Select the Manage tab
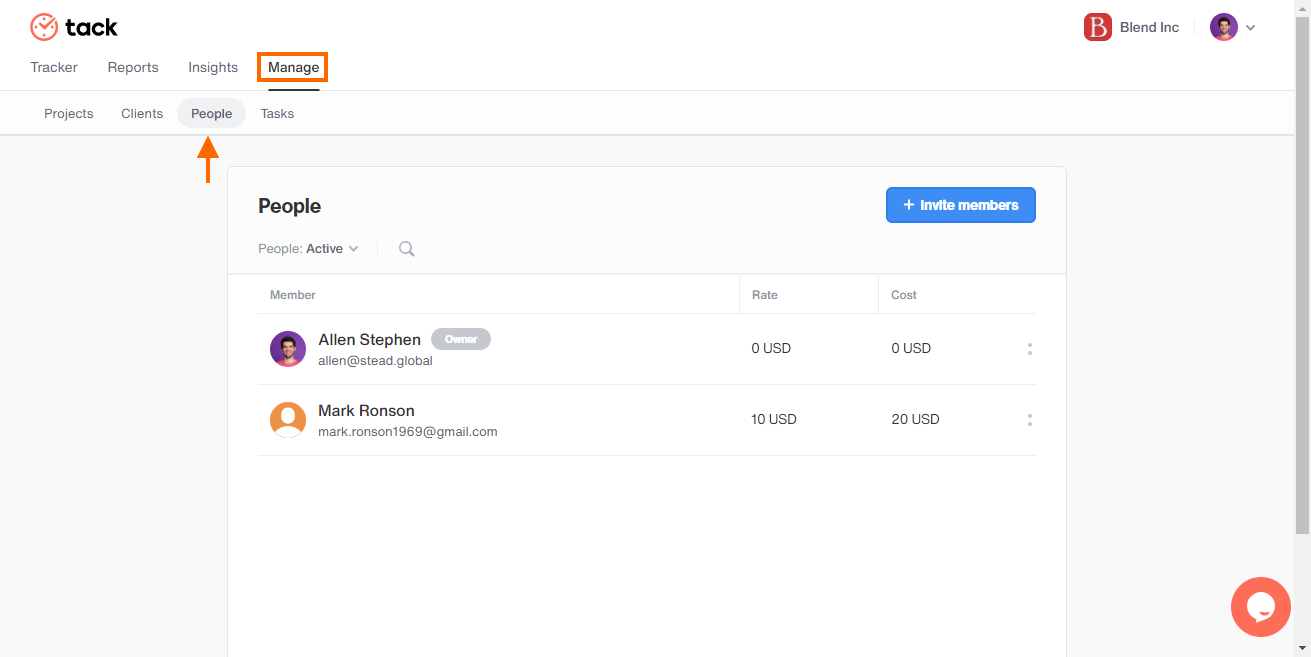This screenshot has height=657, width=1311. point(293,68)
